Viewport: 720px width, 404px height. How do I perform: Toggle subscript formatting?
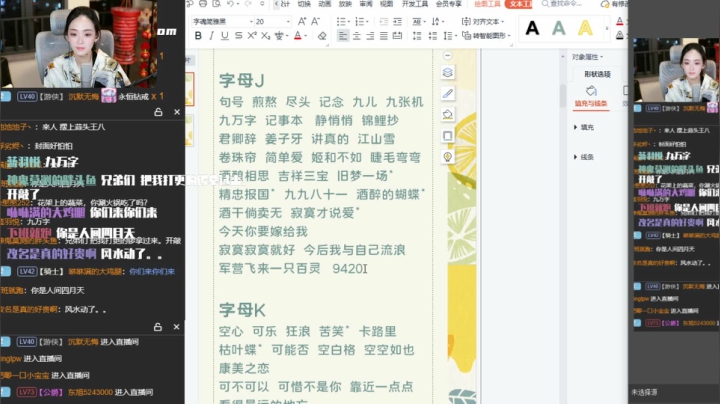[x=265, y=36]
